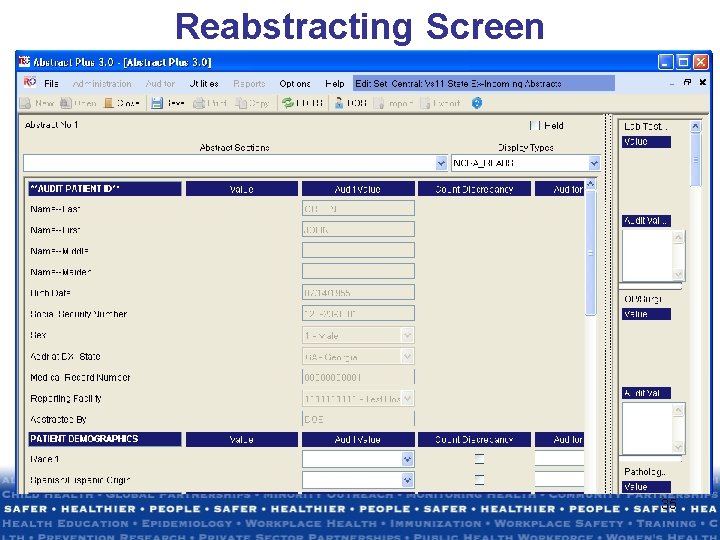Click the AUDIT PATIENT ID section header
The width and height of the screenshot is (720, 540).
[x=105, y=189]
